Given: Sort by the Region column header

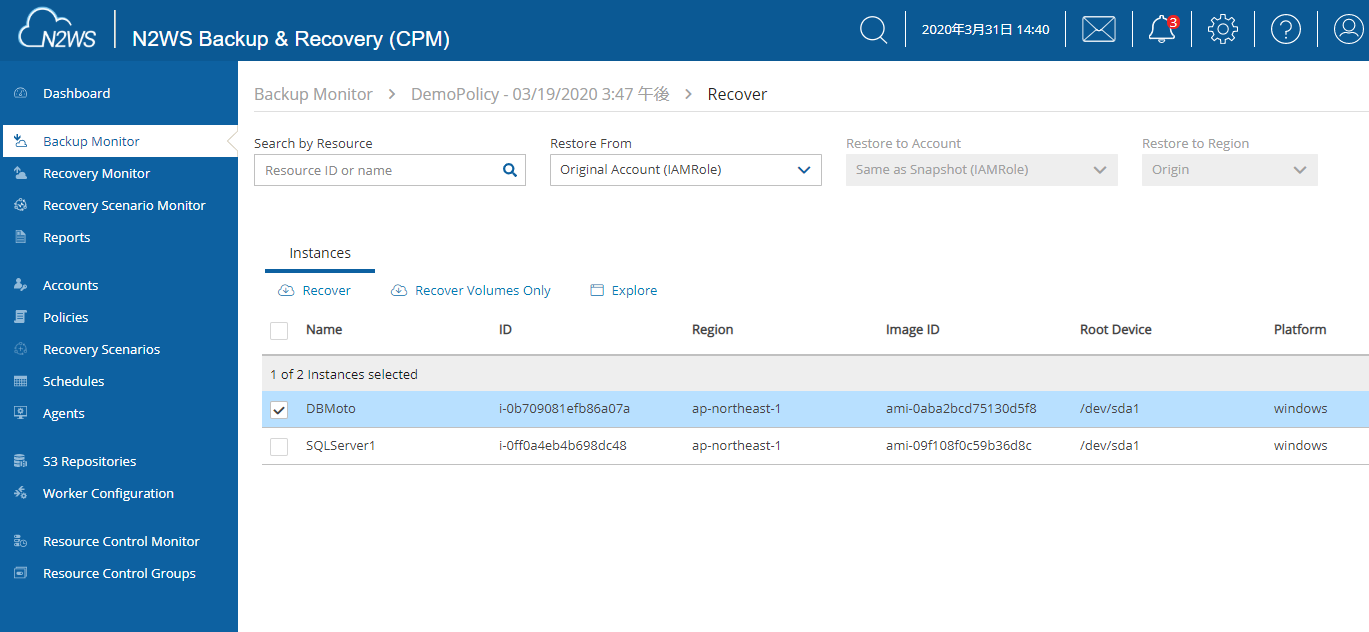Looking at the screenshot, I should click(x=712, y=329).
